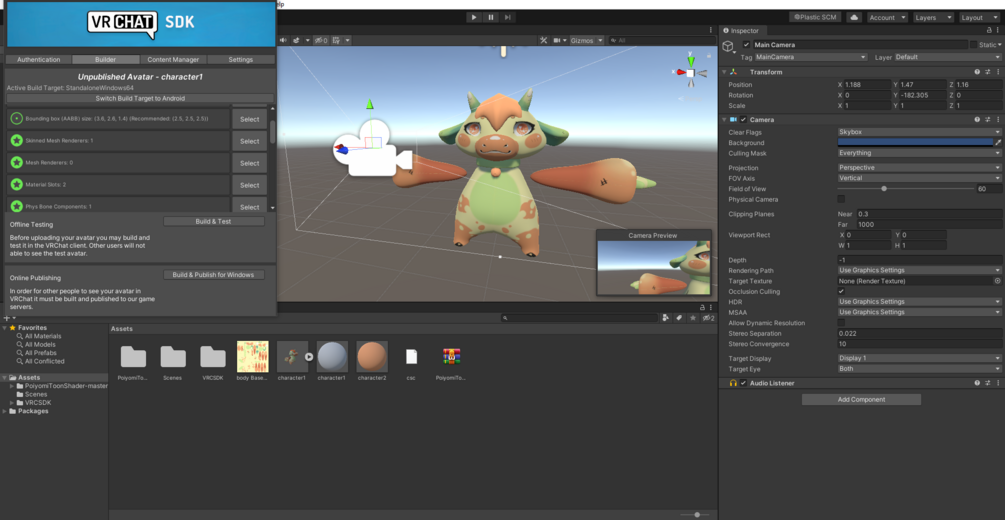Image resolution: width=1005 pixels, height=520 pixels.
Task: Click the Play button in the toolbar
Action: [474, 17]
